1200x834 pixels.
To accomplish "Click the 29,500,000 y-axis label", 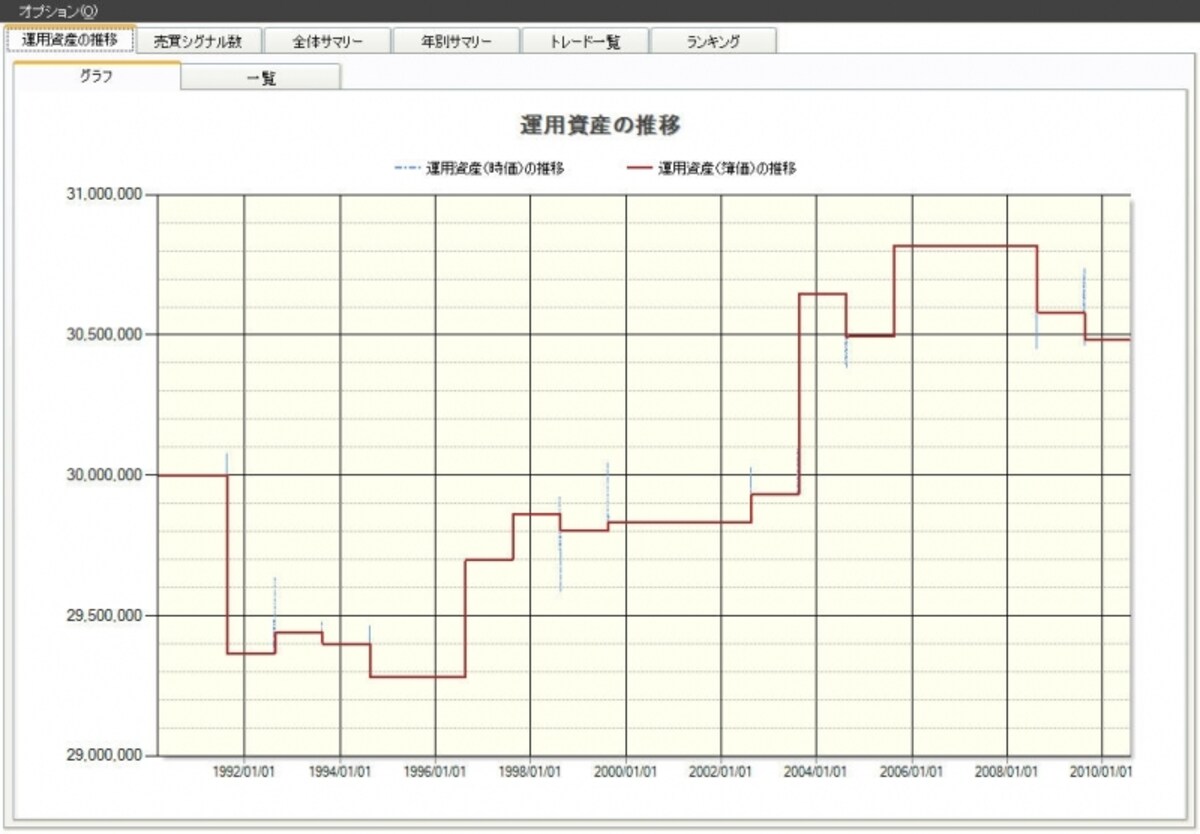I will 106,615.
